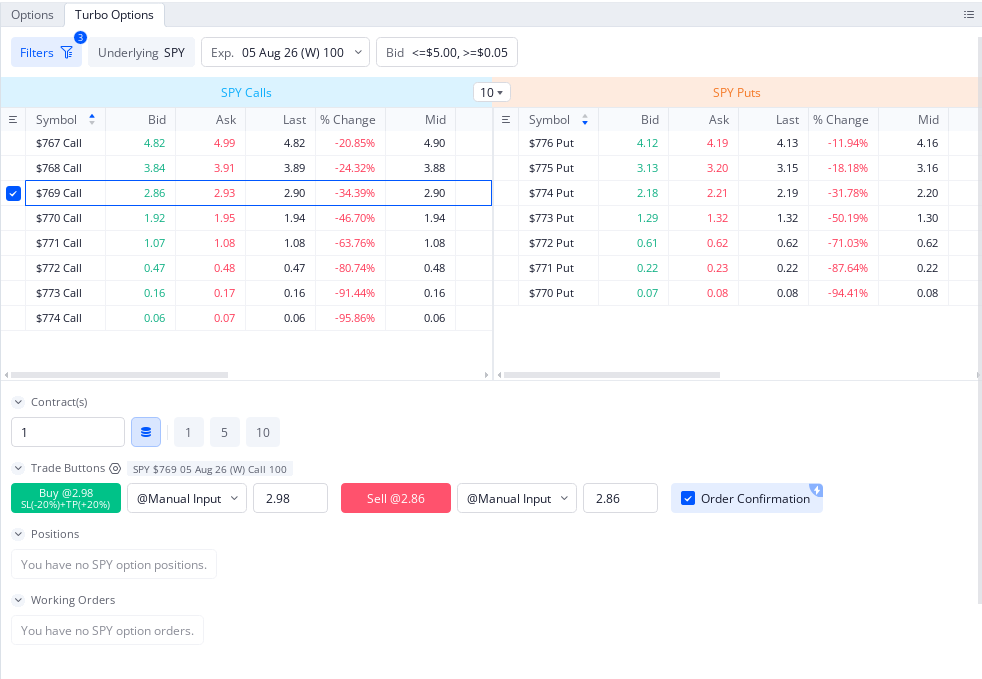The image size is (982, 679).
Task: Open the strikes count 10 dropdown
Action: point(492,93)
